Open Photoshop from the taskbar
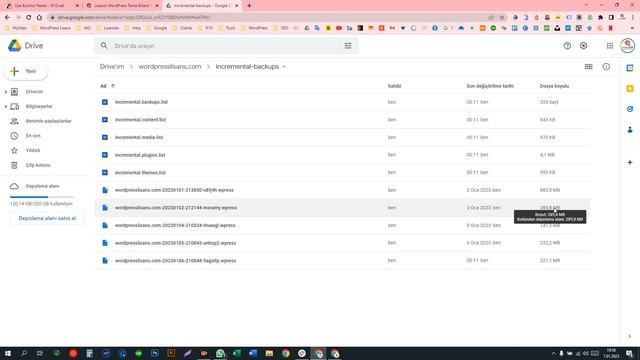Screen dimensions: 640x360 pos(155,353)
